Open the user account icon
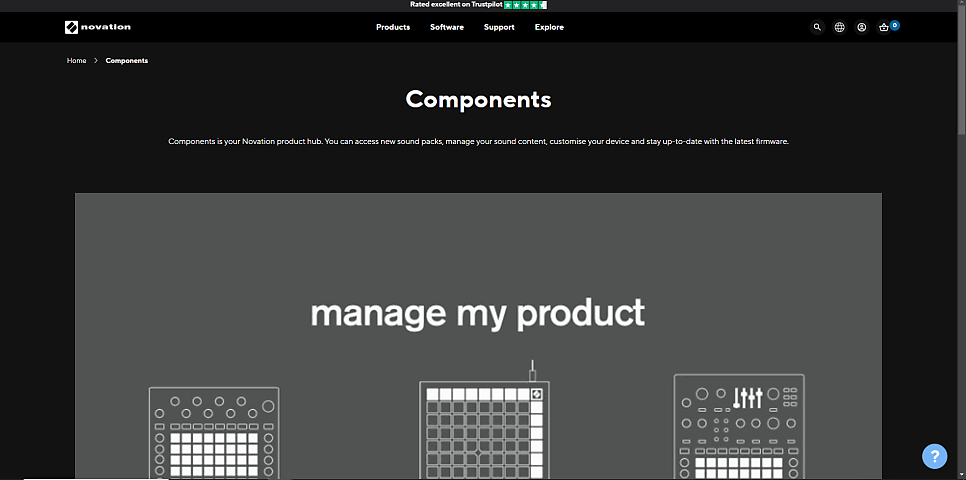The height and width of the screenshot is (480, 966). 861,27
